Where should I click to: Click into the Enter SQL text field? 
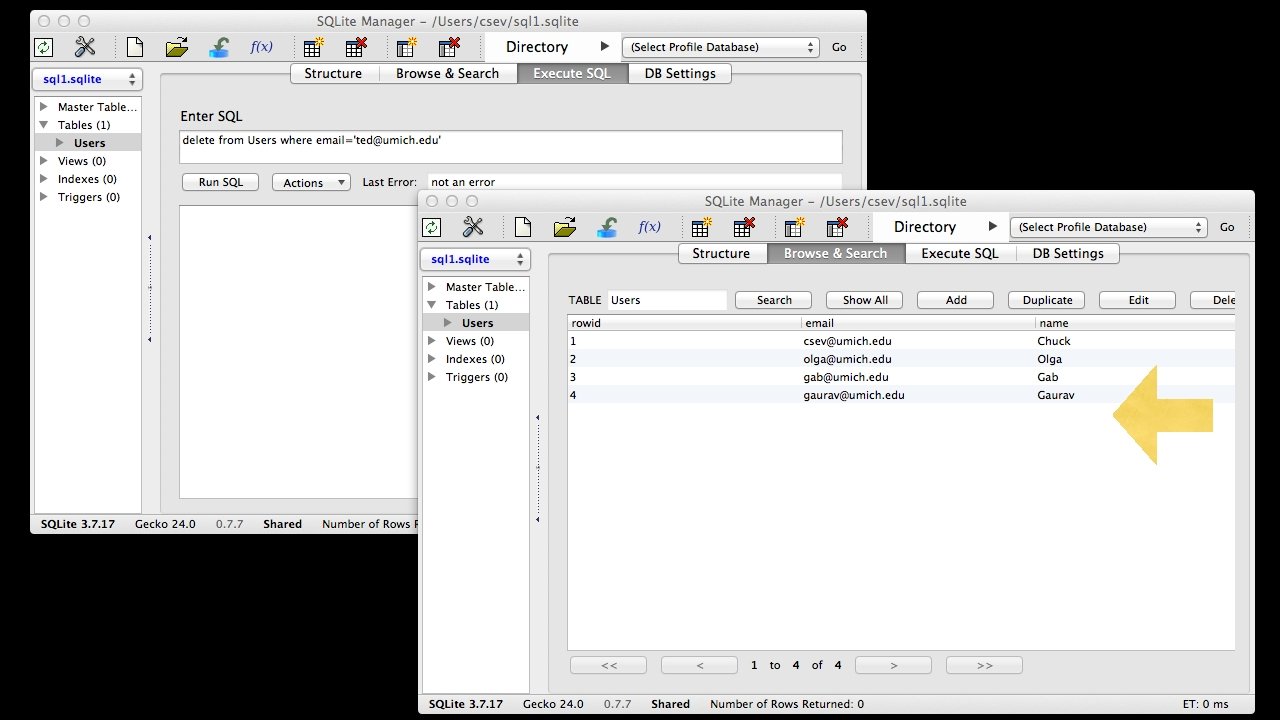511,147
